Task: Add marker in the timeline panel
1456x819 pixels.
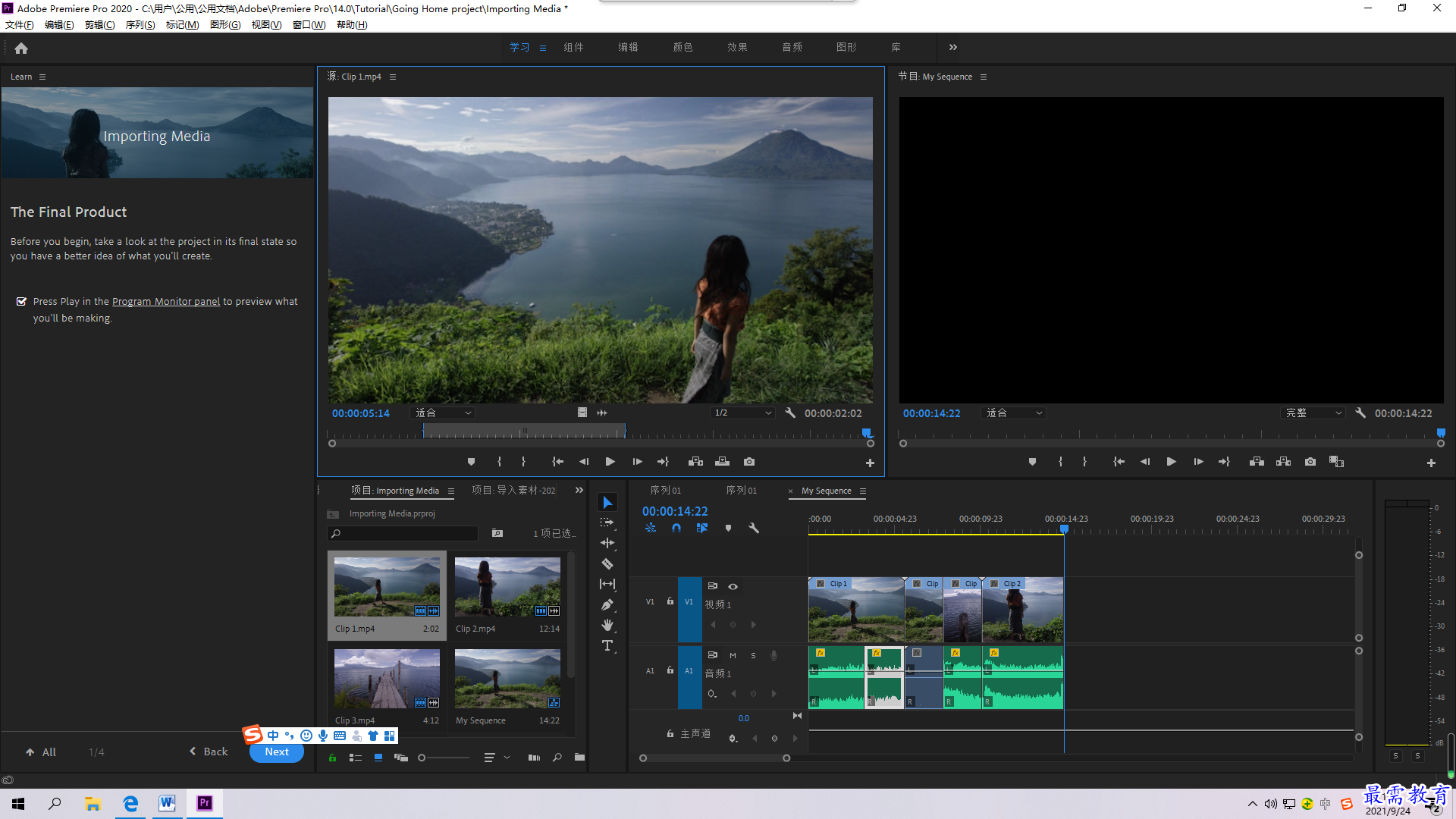Action: tap(728, 528)
